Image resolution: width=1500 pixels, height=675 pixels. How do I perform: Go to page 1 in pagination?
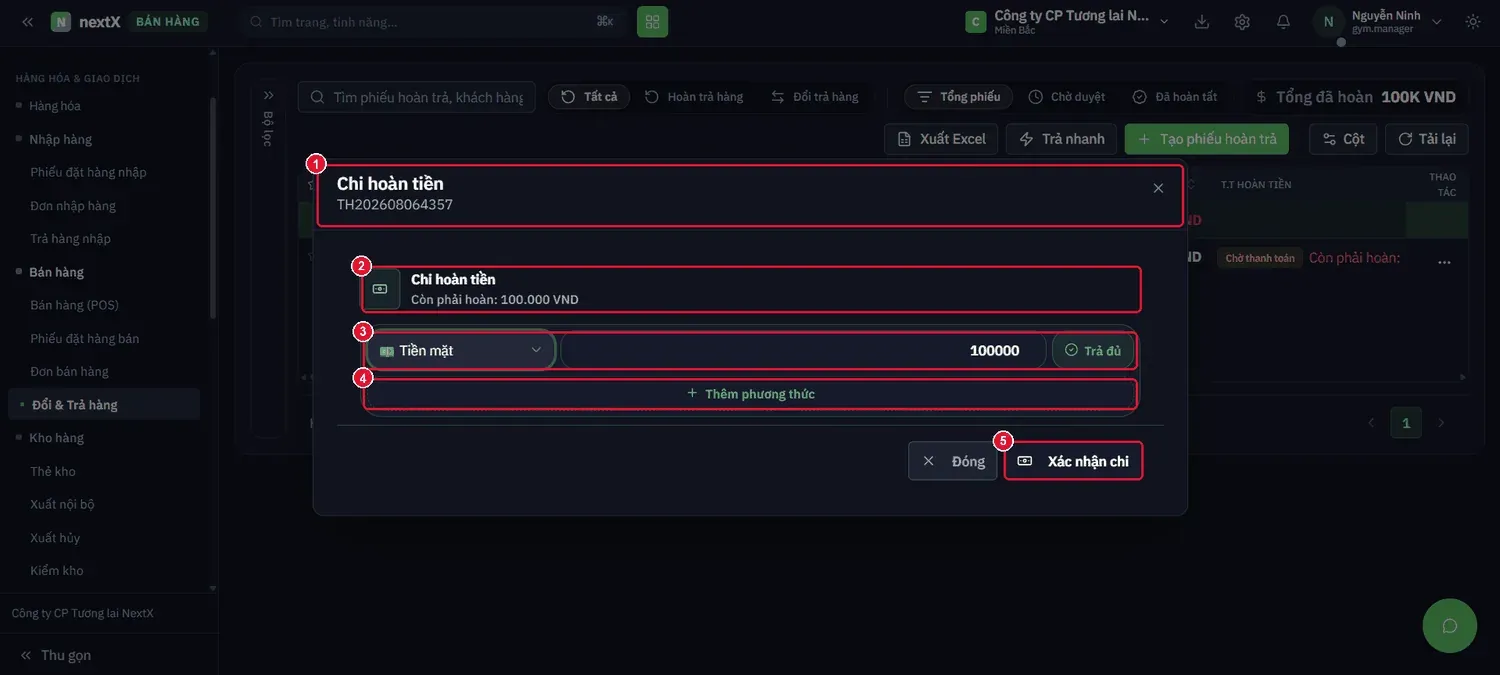click(1406, 423)
